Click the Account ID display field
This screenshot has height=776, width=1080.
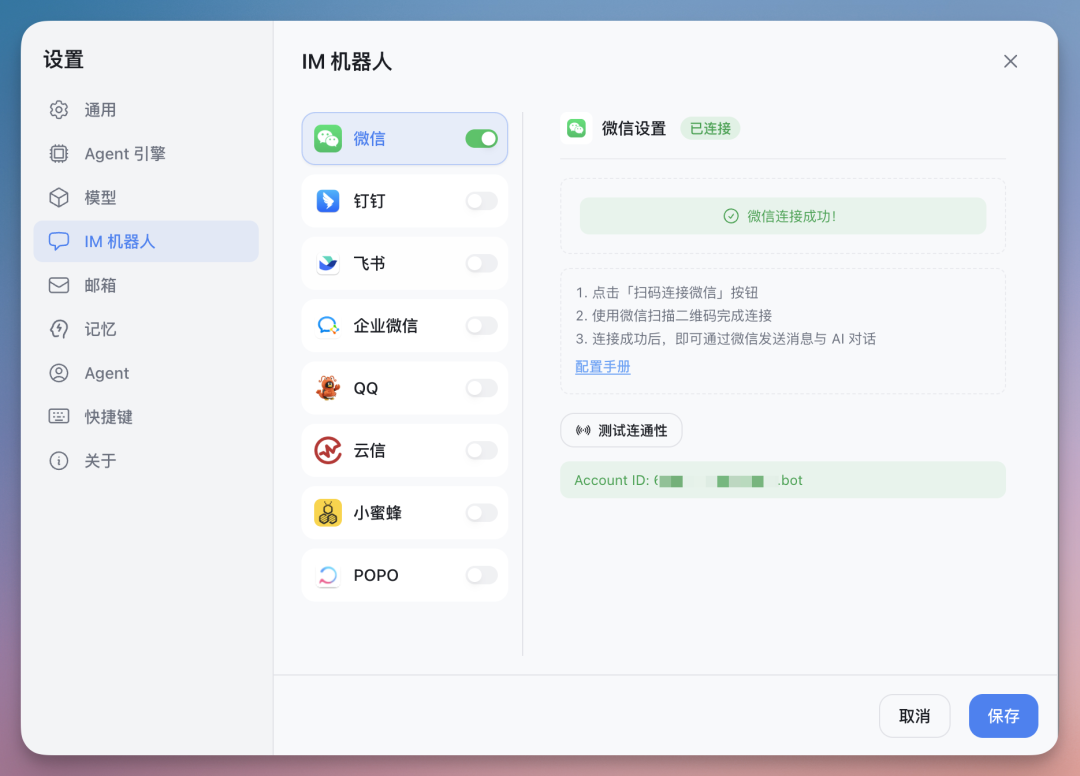(x=783, y=480)
